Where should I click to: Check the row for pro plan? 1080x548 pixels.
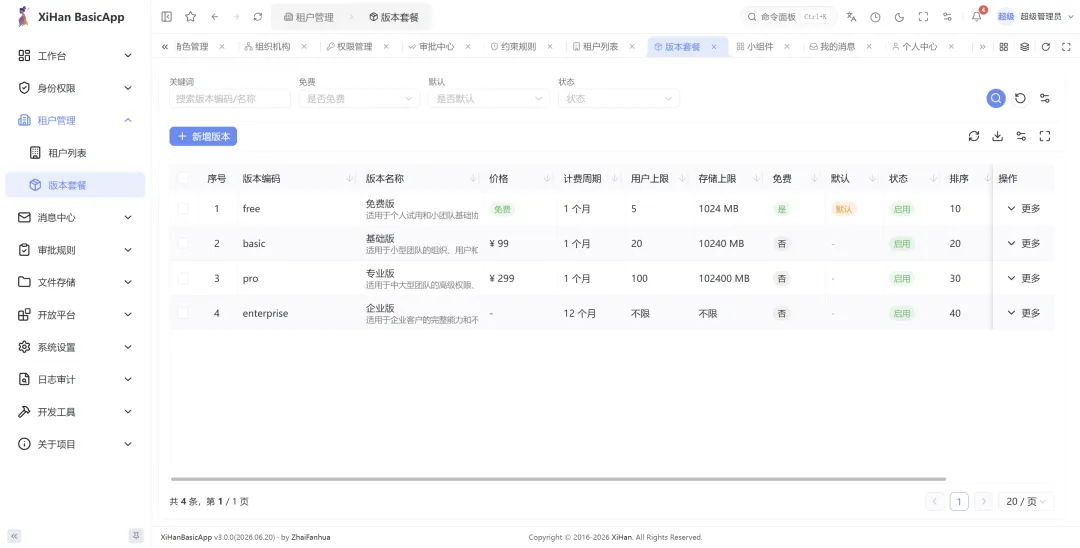(x=183, y=278)
